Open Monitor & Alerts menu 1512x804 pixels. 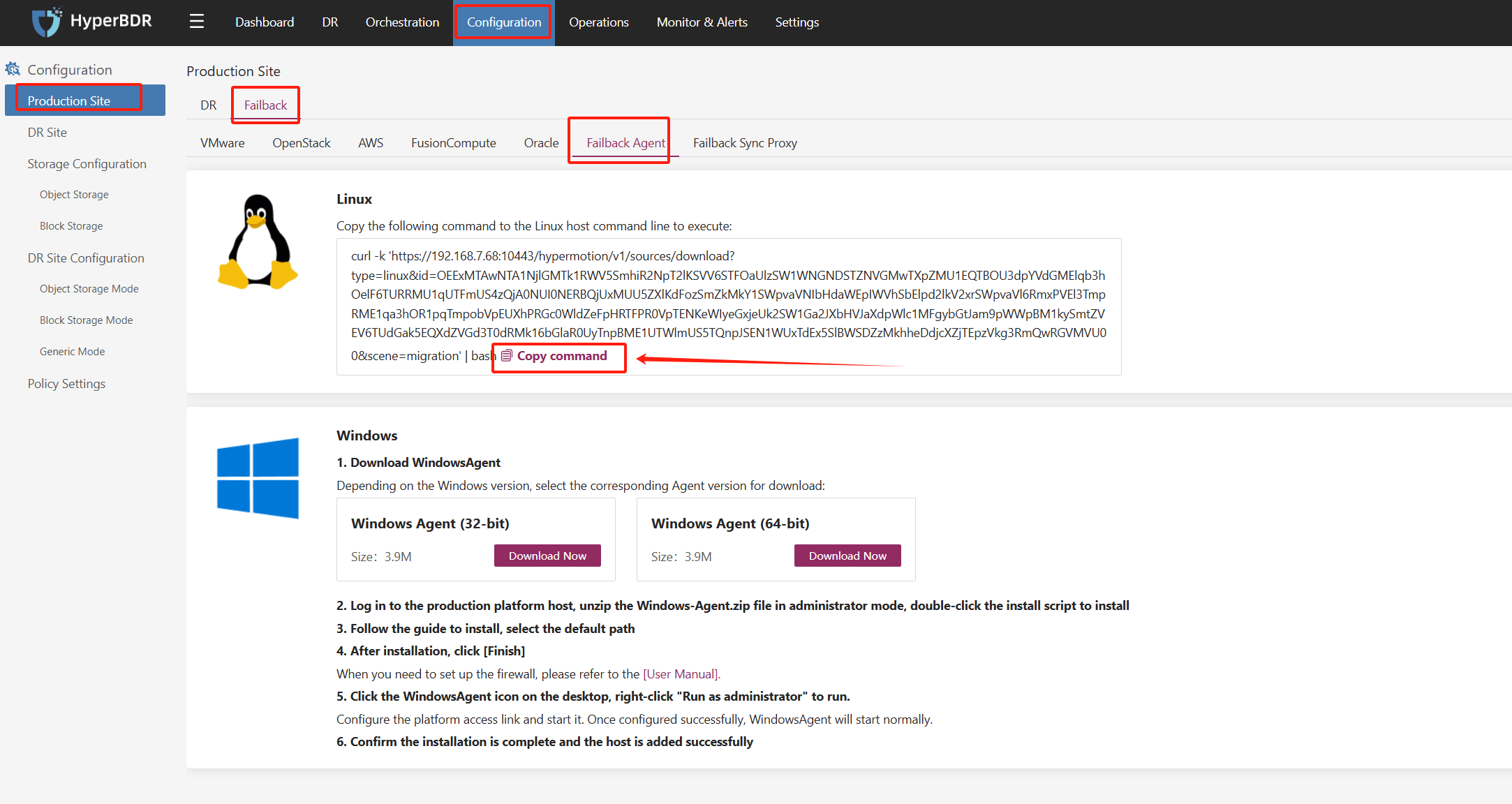(702, 22)
